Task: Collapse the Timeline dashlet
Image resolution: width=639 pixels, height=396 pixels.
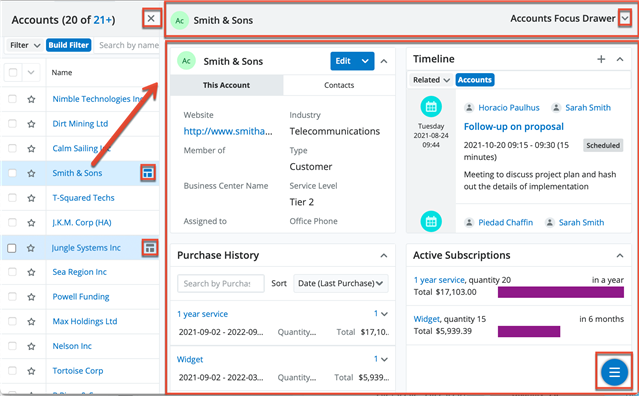Action: tap(620, 59)
